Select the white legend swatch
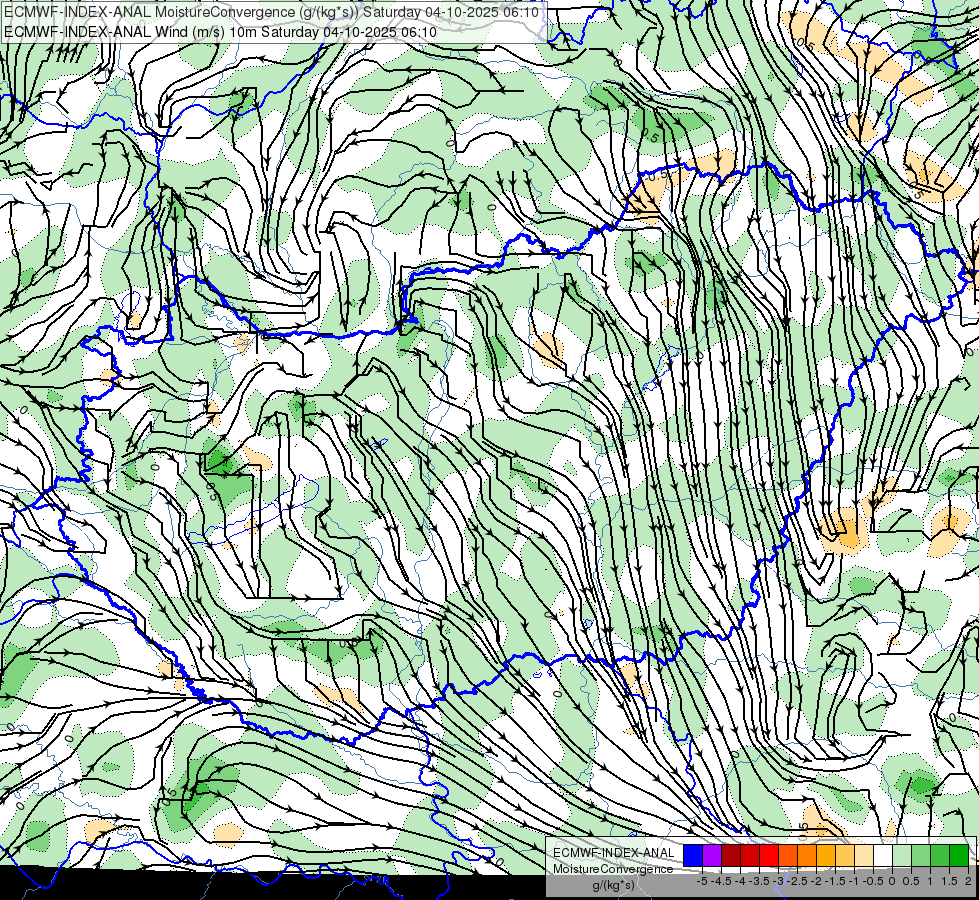The image size is (979, 900). coord(883,855)
